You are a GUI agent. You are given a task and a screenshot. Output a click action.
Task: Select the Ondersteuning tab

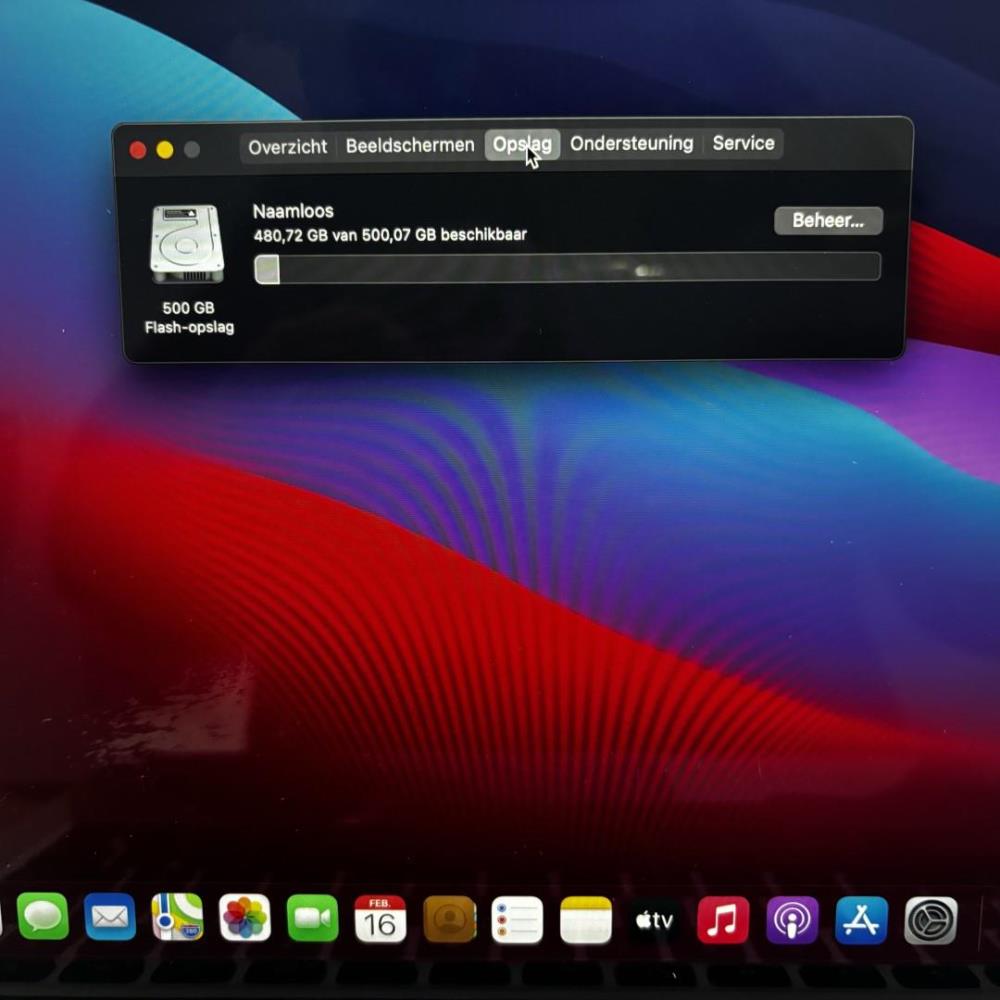631,143
